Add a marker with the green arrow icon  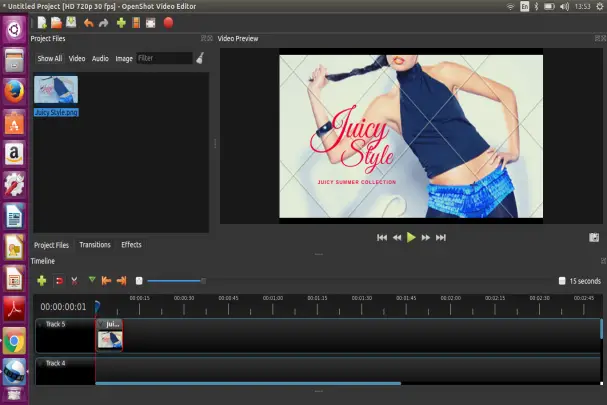click(x=92, y=280)
